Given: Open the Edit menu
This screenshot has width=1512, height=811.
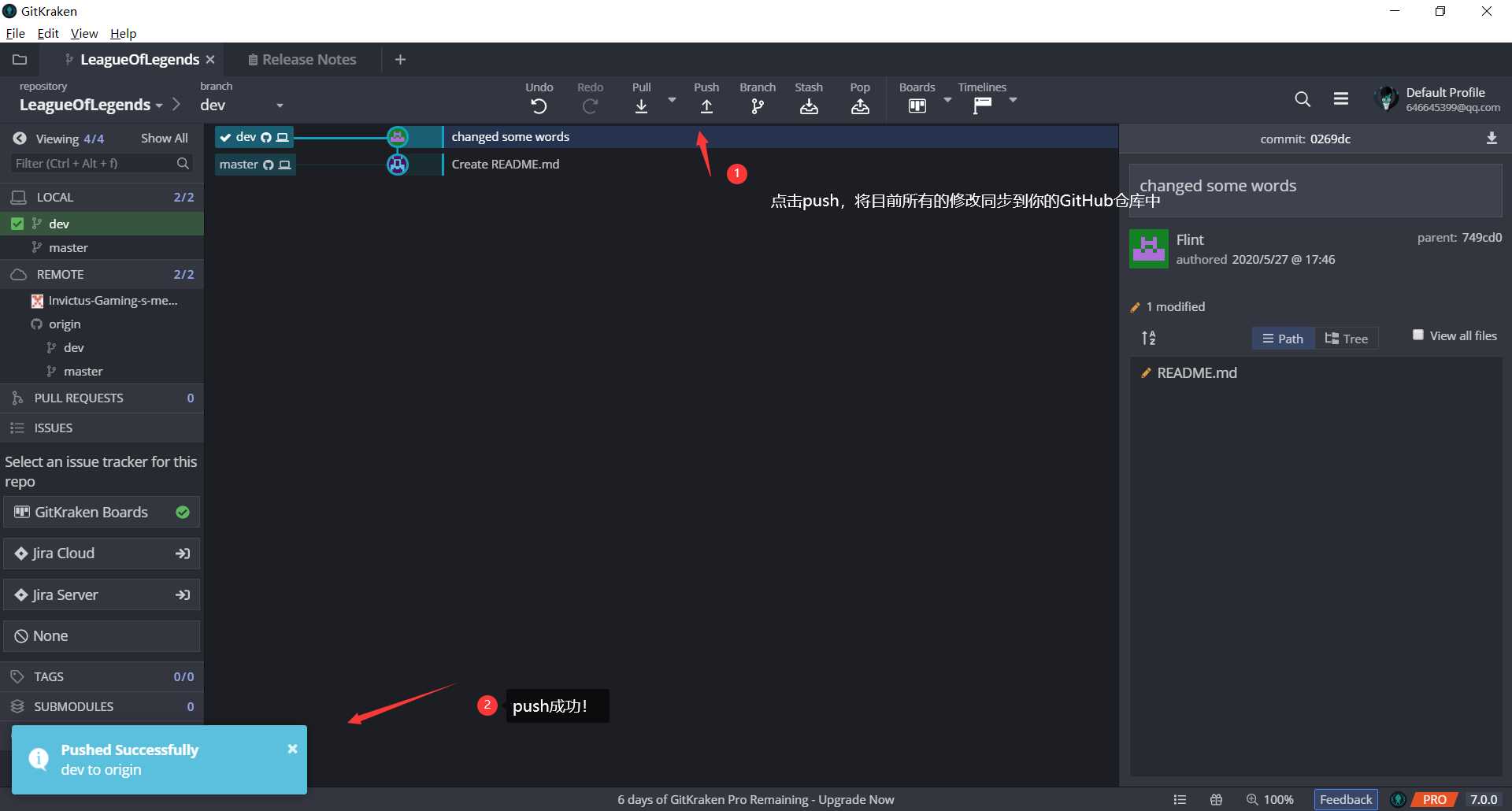Looking at the screenshot, I should pyautogui.click(x=48, y=33).
